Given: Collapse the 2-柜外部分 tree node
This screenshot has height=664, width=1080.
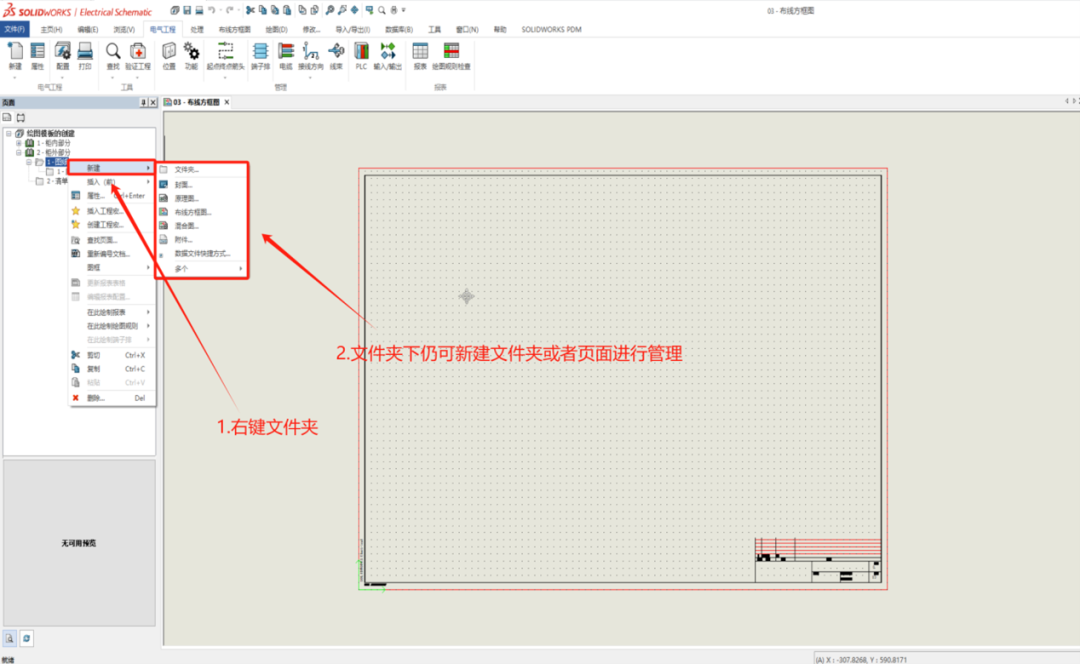Looking at the screenshot, I should tap(18, 151).
